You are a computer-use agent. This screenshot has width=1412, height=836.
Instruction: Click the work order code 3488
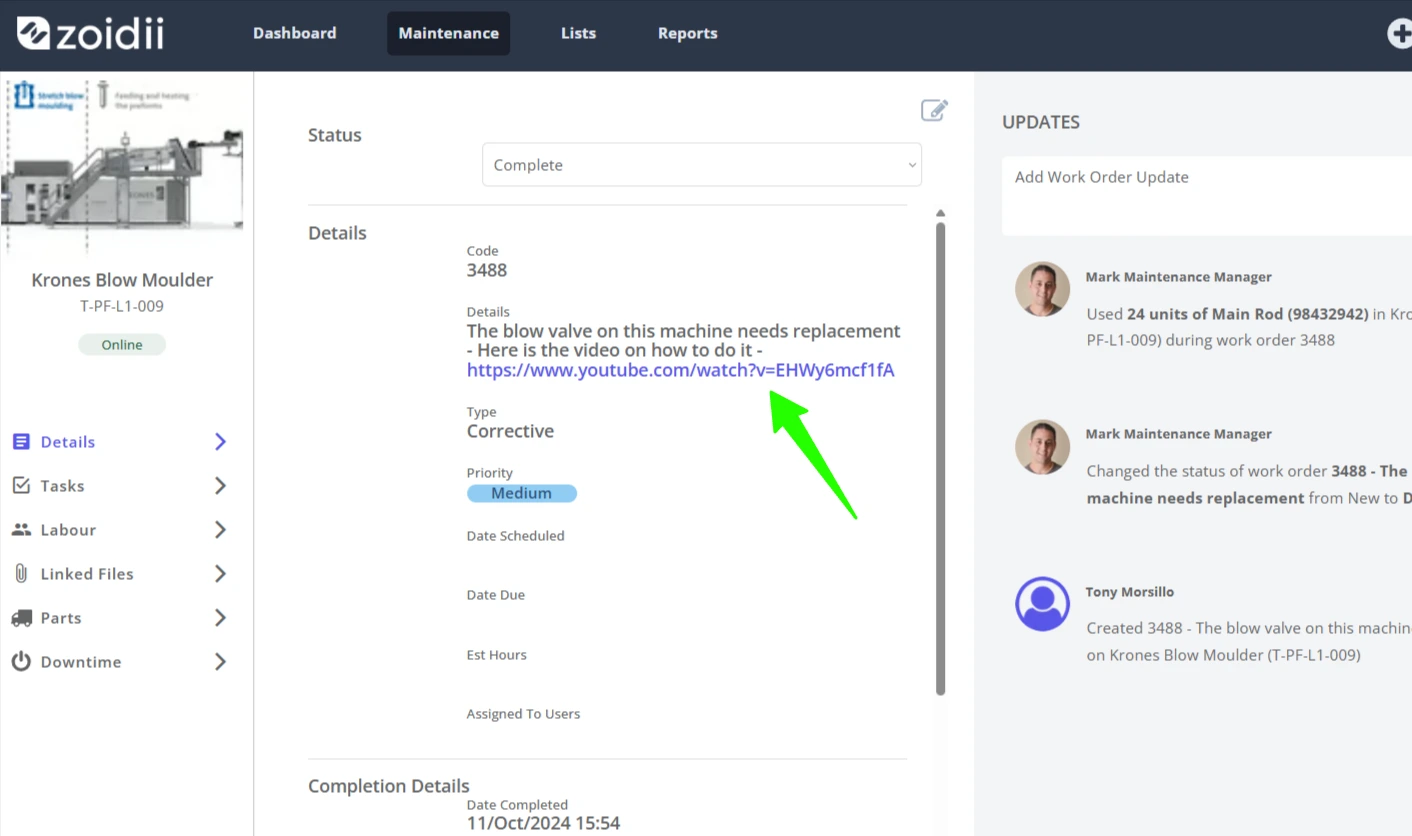pyautogui.click(x=487, y=270)
